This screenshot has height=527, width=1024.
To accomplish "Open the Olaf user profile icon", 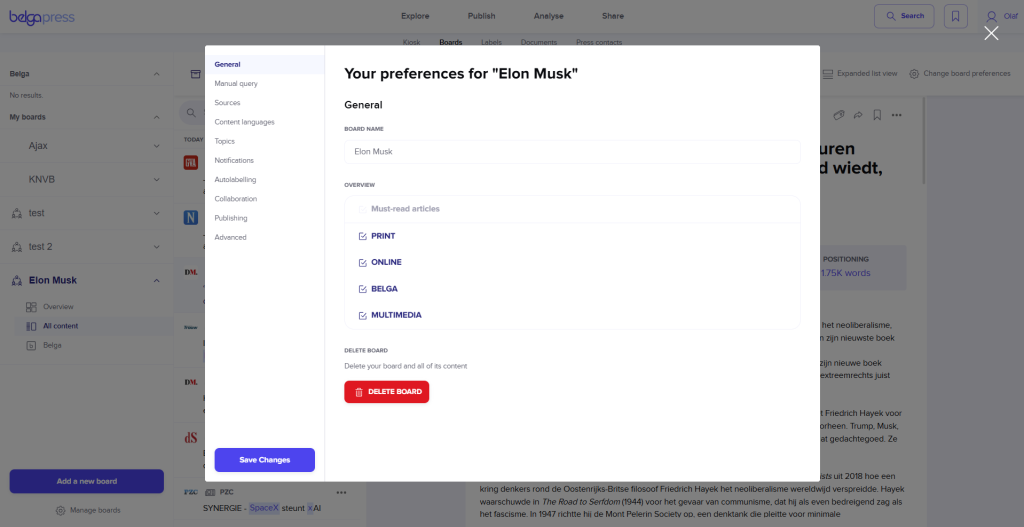I will pyautogui.click(x=992, y=16).
